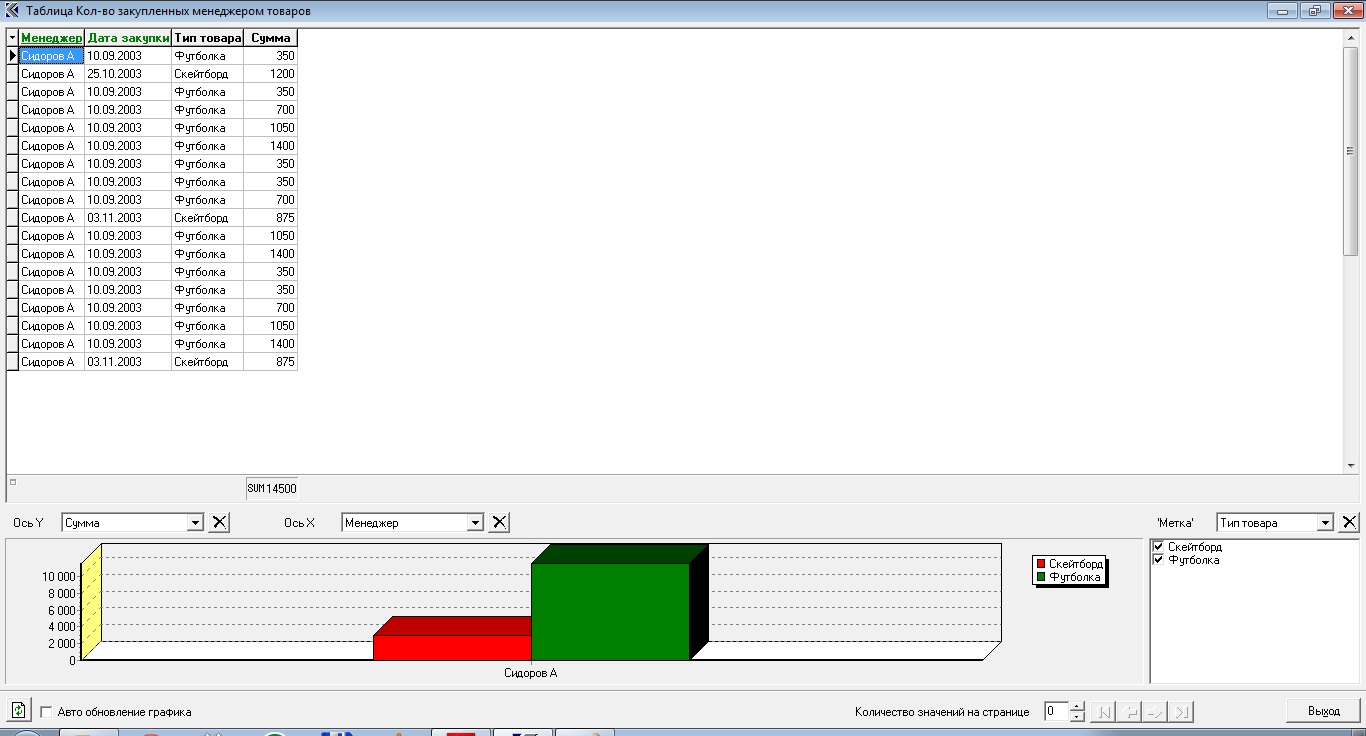Click the current row arrow indicator
This screenshot has height=736, width=1366.
point(13,56)
